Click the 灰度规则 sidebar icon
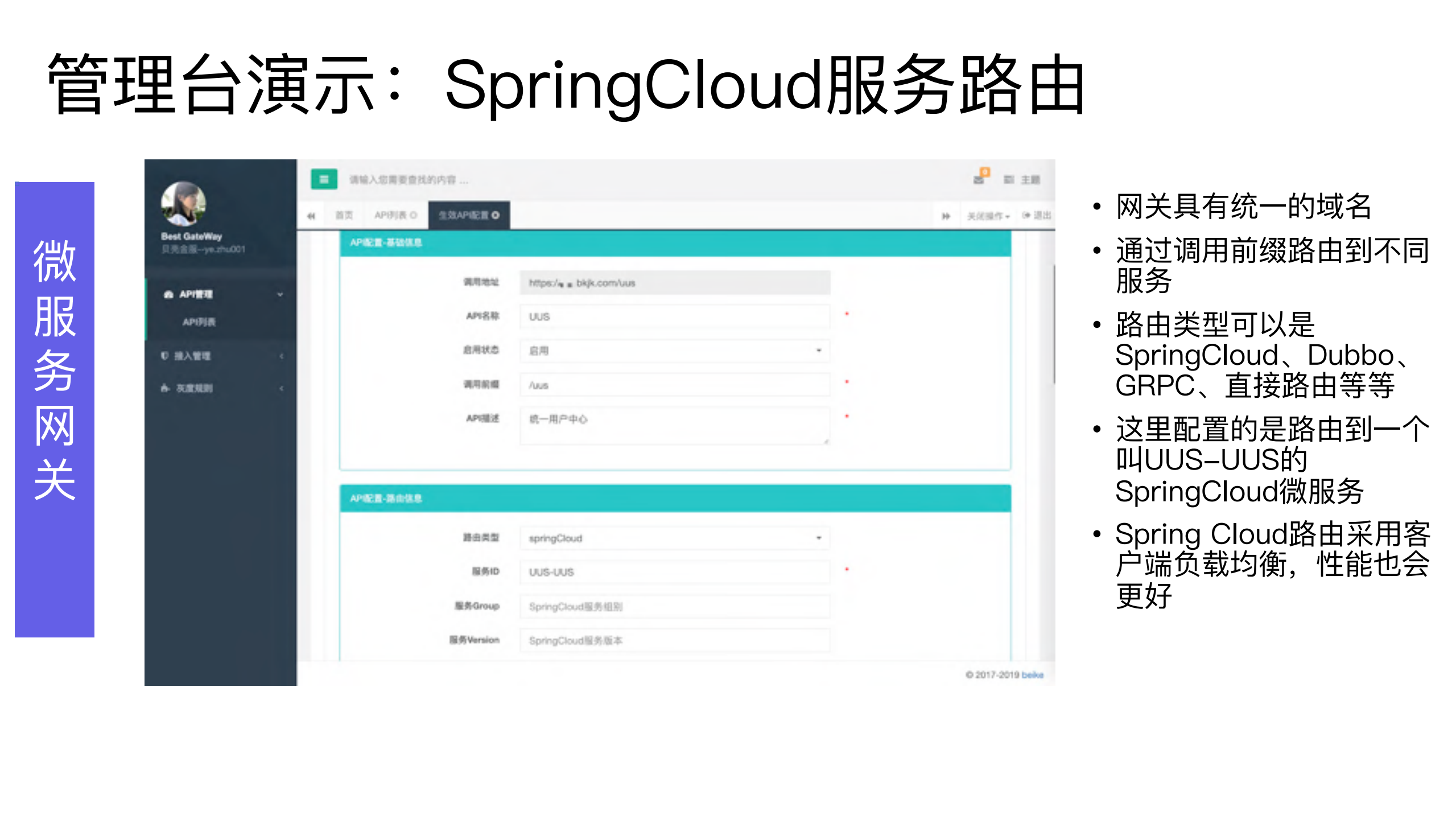The image size is (1456, 819). click(x=164, y=388)
